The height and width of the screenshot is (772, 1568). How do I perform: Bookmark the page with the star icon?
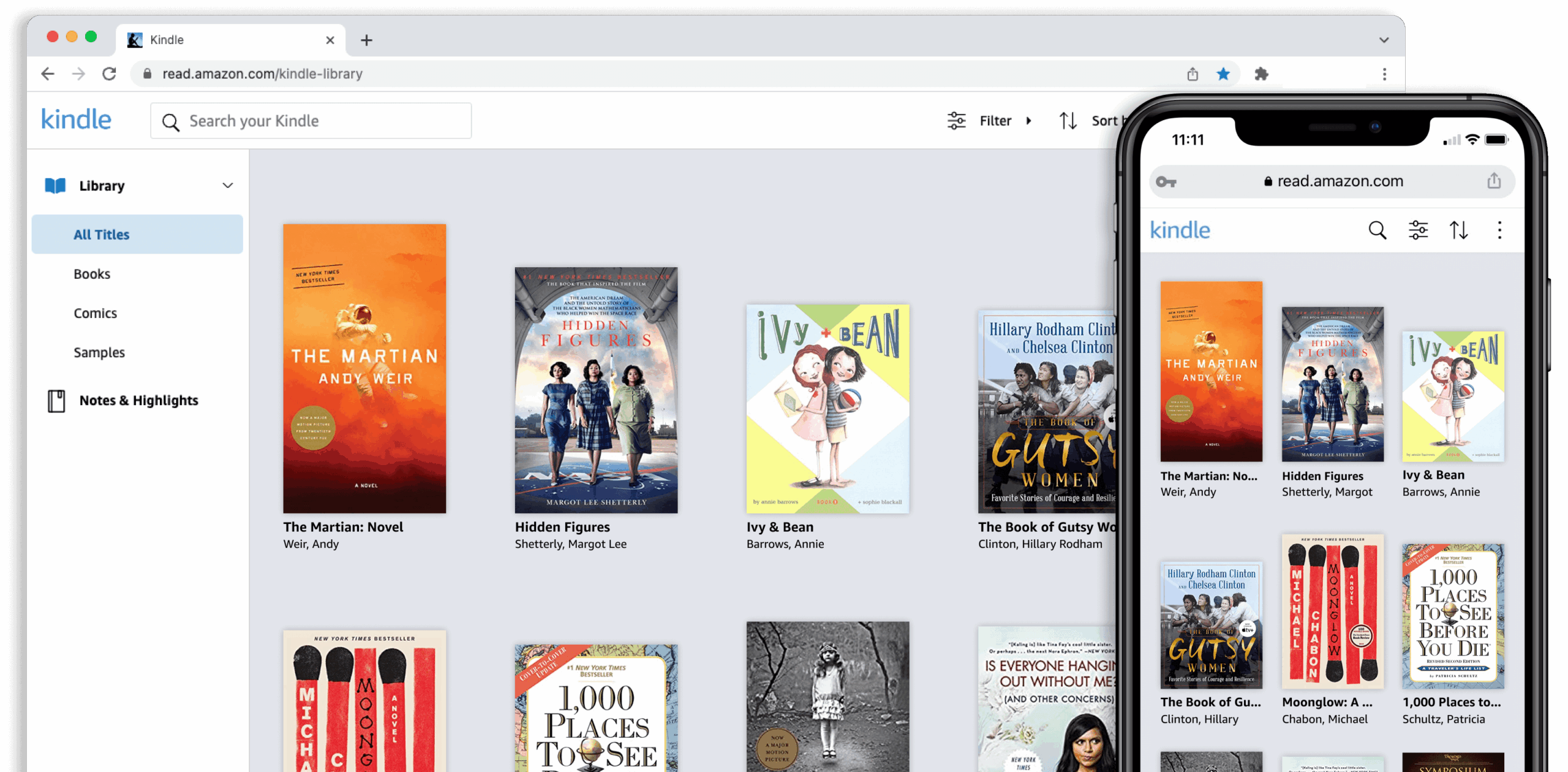click(x=1223, y=74)
